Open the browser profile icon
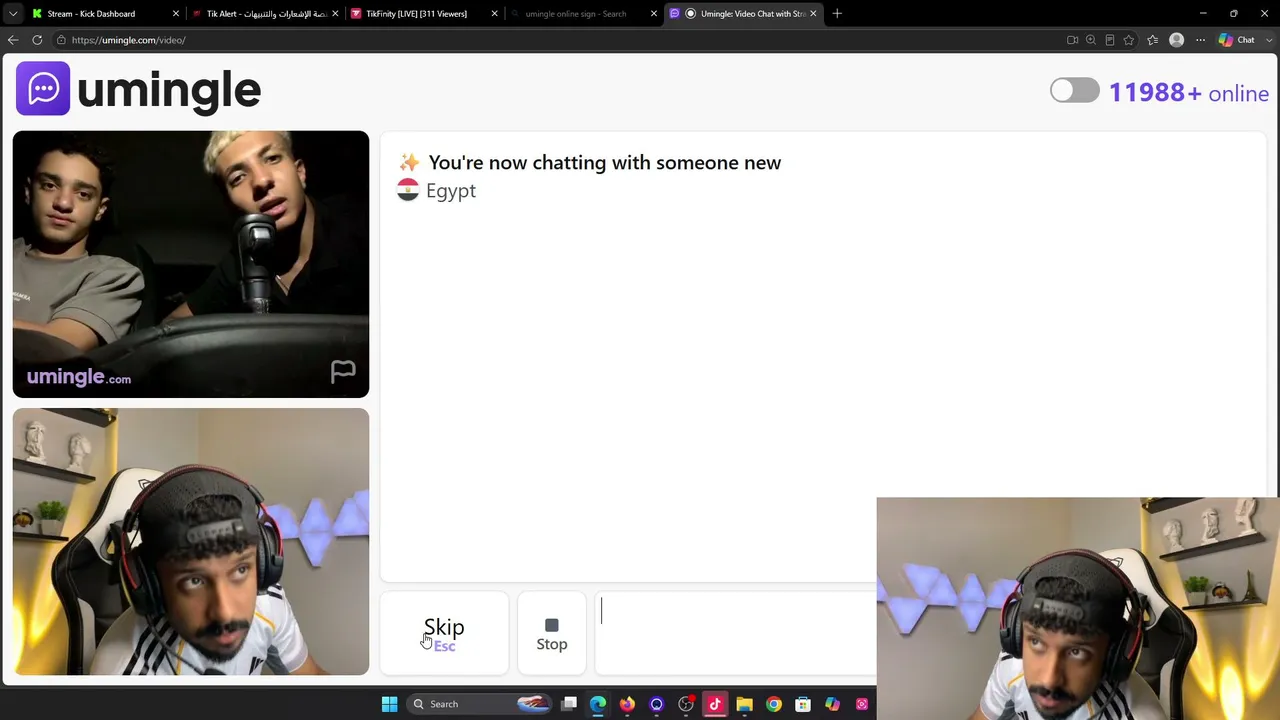 coord(1176,40)
